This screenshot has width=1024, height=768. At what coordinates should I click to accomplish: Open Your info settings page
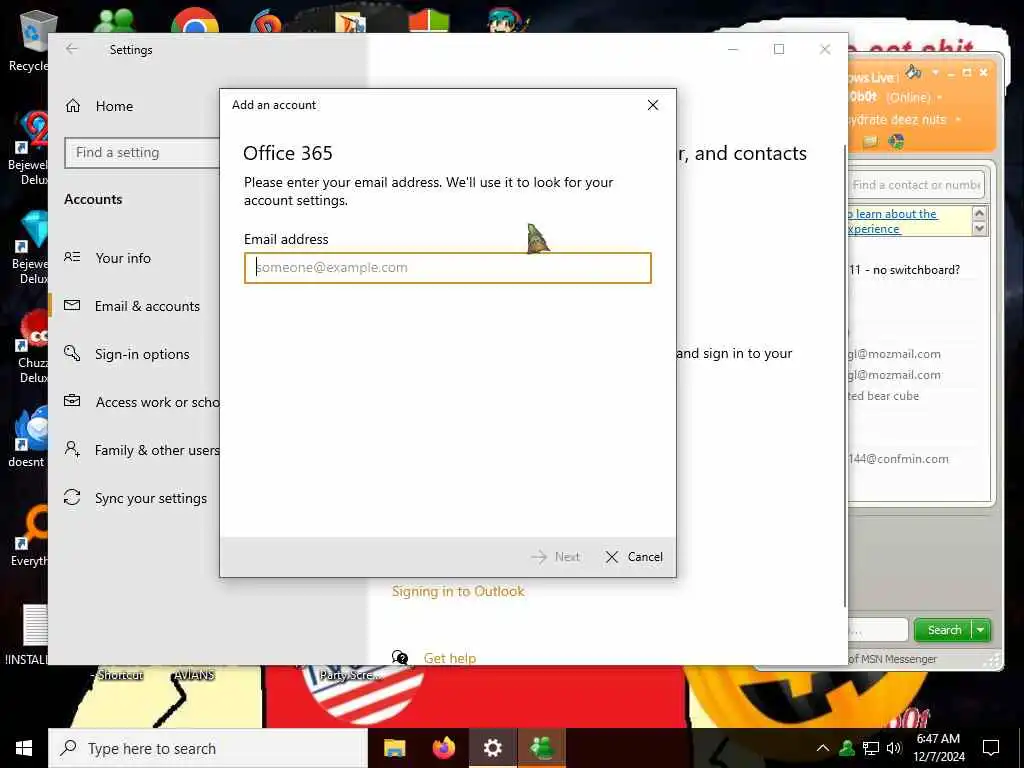123,258
